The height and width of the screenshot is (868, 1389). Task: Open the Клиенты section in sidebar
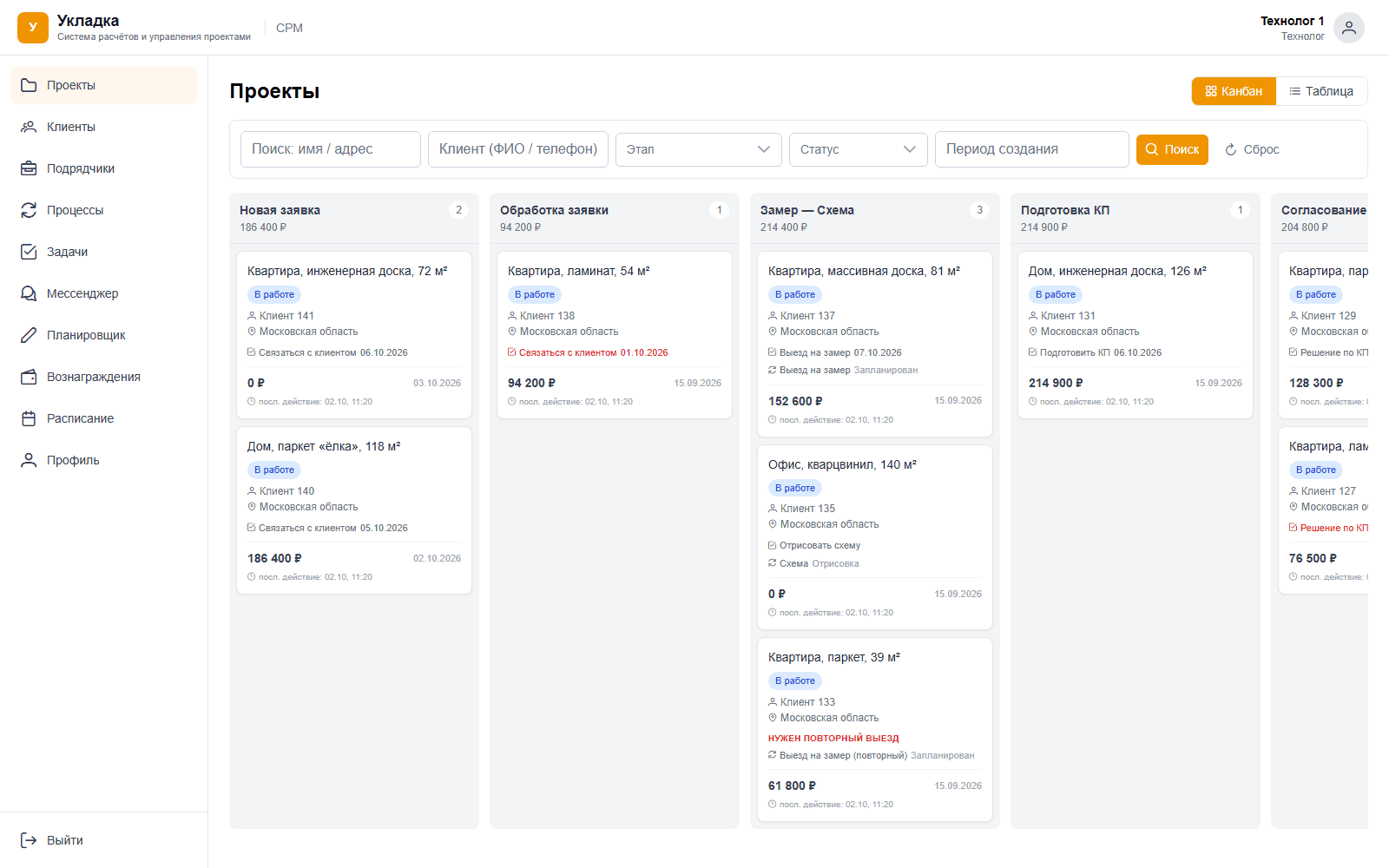[104, 127]
